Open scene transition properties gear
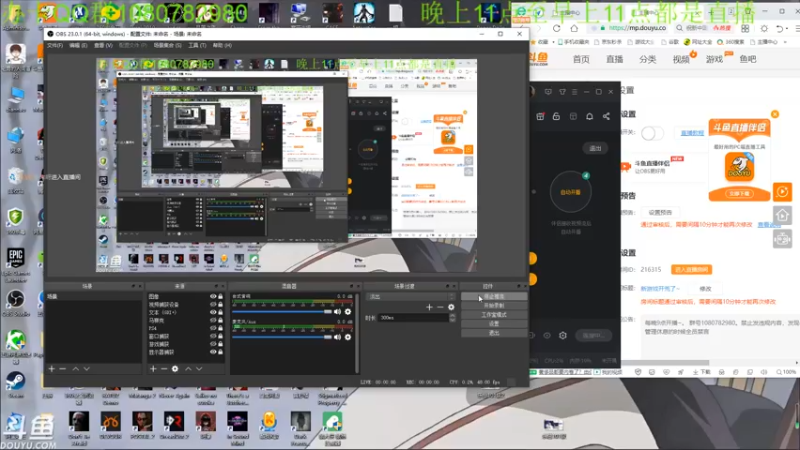 (451, 307)
